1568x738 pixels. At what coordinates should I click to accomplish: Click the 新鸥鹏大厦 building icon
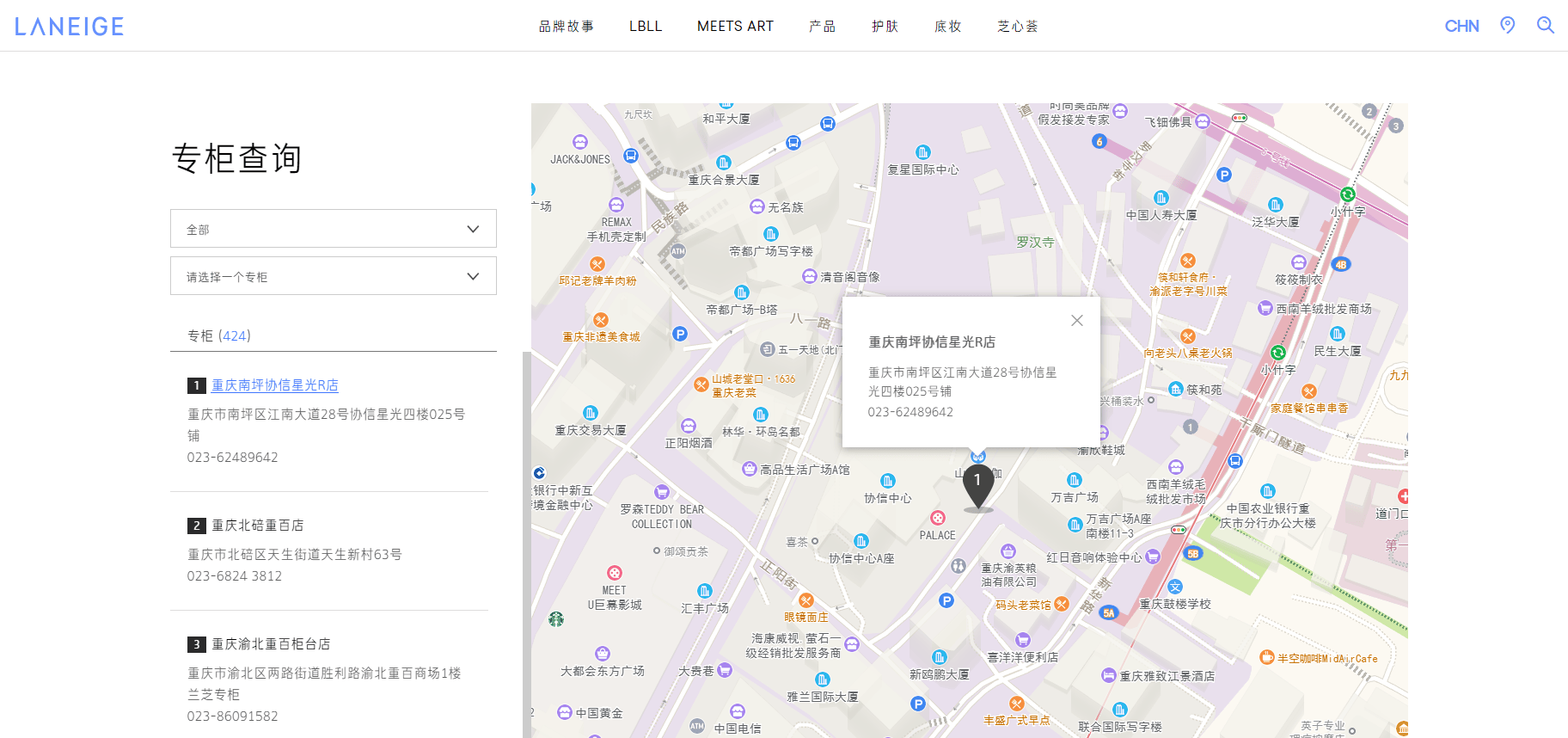[x=940, y=657]
